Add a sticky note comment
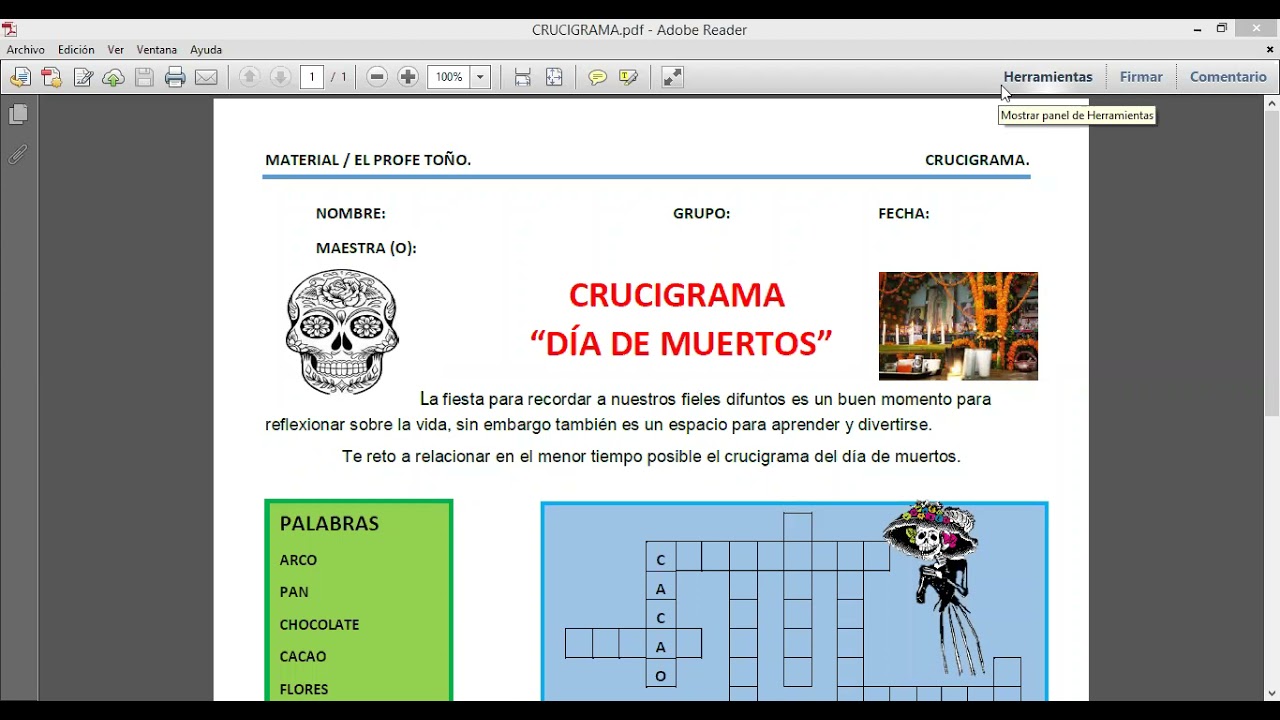 tap(598, 77)
